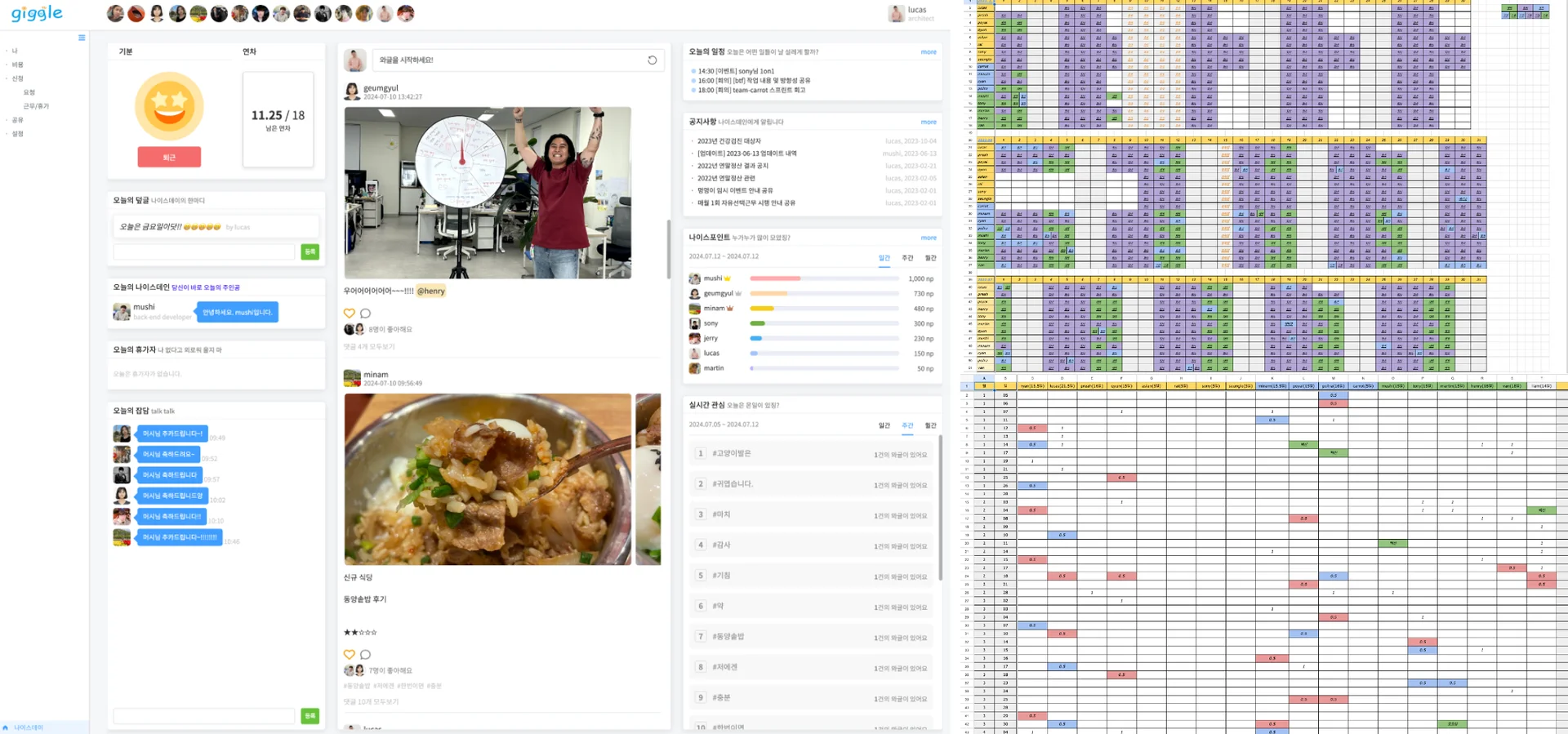Select the 월간 tab in 실시간 관심

click(930, 425)
